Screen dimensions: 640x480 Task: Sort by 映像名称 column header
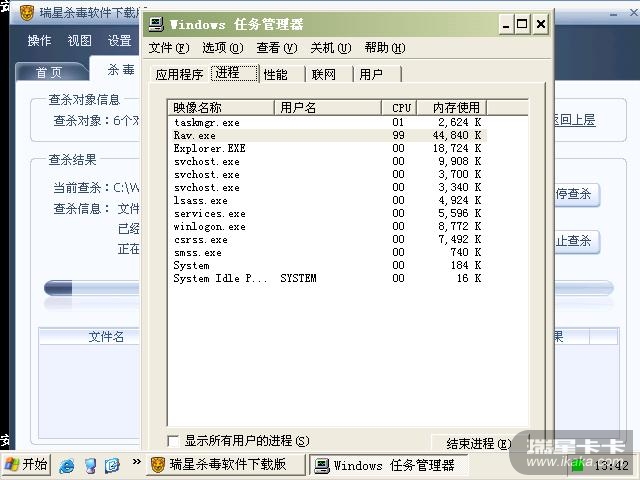point(221,108)
